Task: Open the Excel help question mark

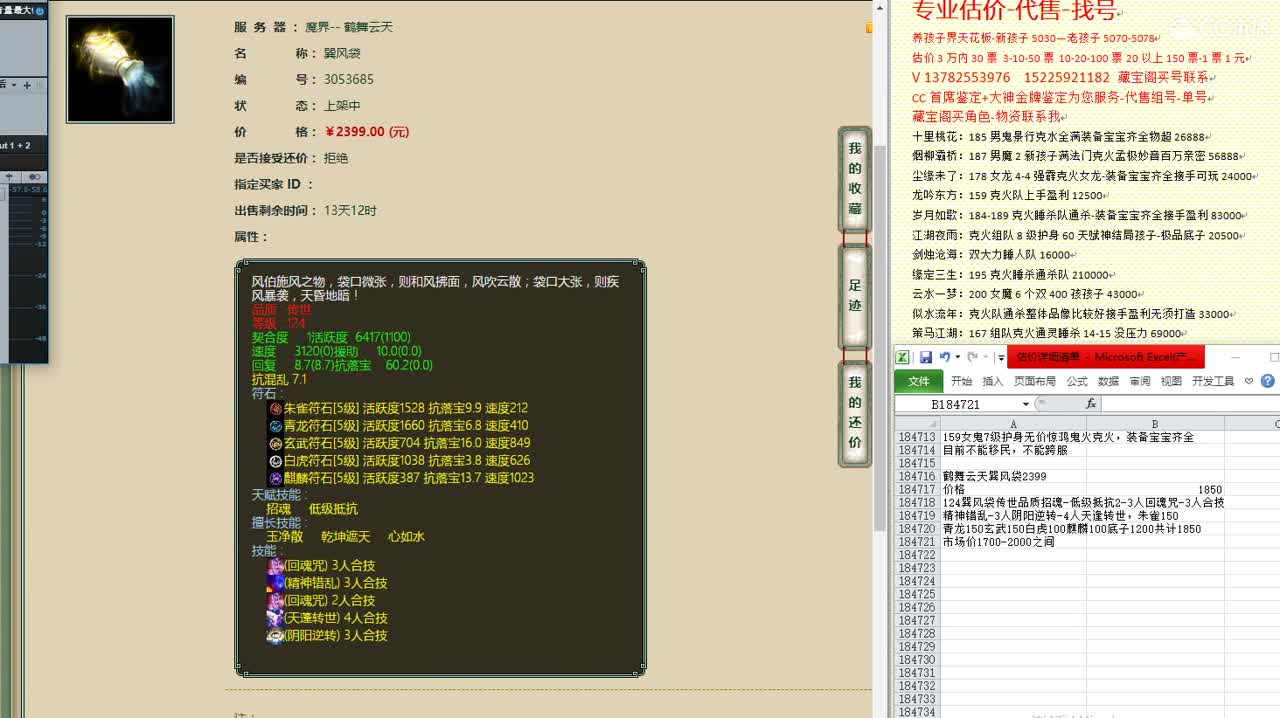Action: [x=1268, y=381]
